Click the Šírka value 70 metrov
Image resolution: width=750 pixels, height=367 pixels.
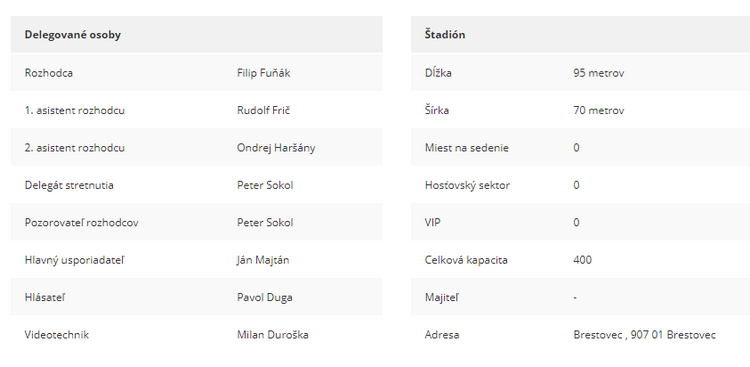[x=598, y=111]
